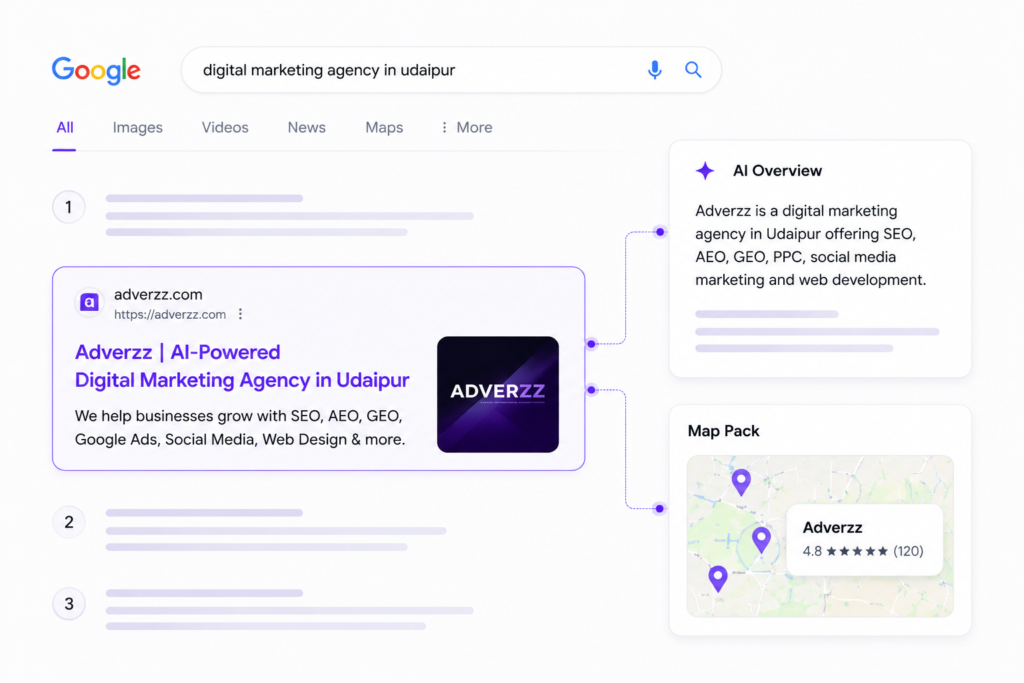1024x683 pixels.
Task: Select the All tab
Action: click(x=65, y=127)
